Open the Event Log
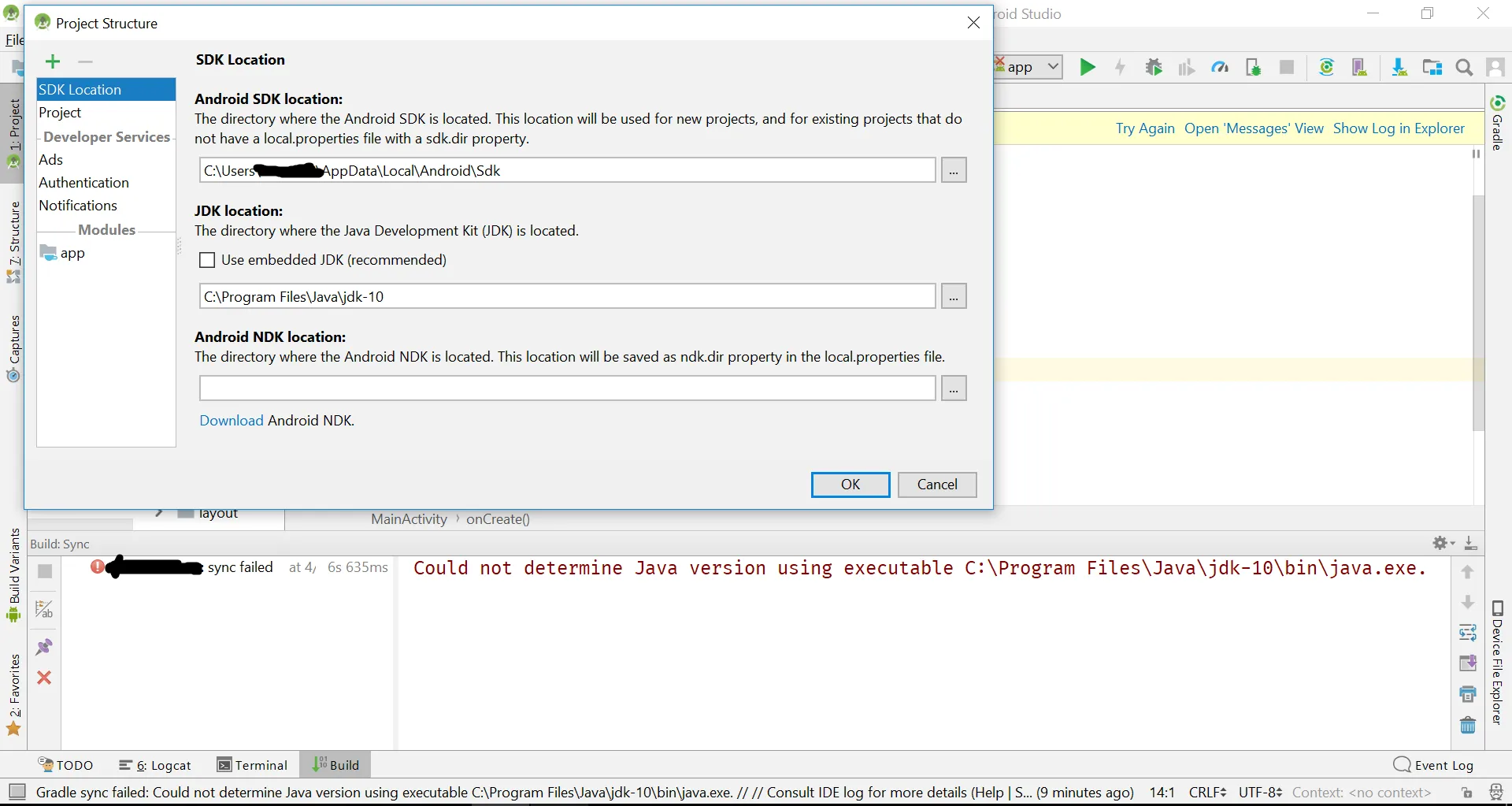1512x806 pixels. tap(1433, 765)
